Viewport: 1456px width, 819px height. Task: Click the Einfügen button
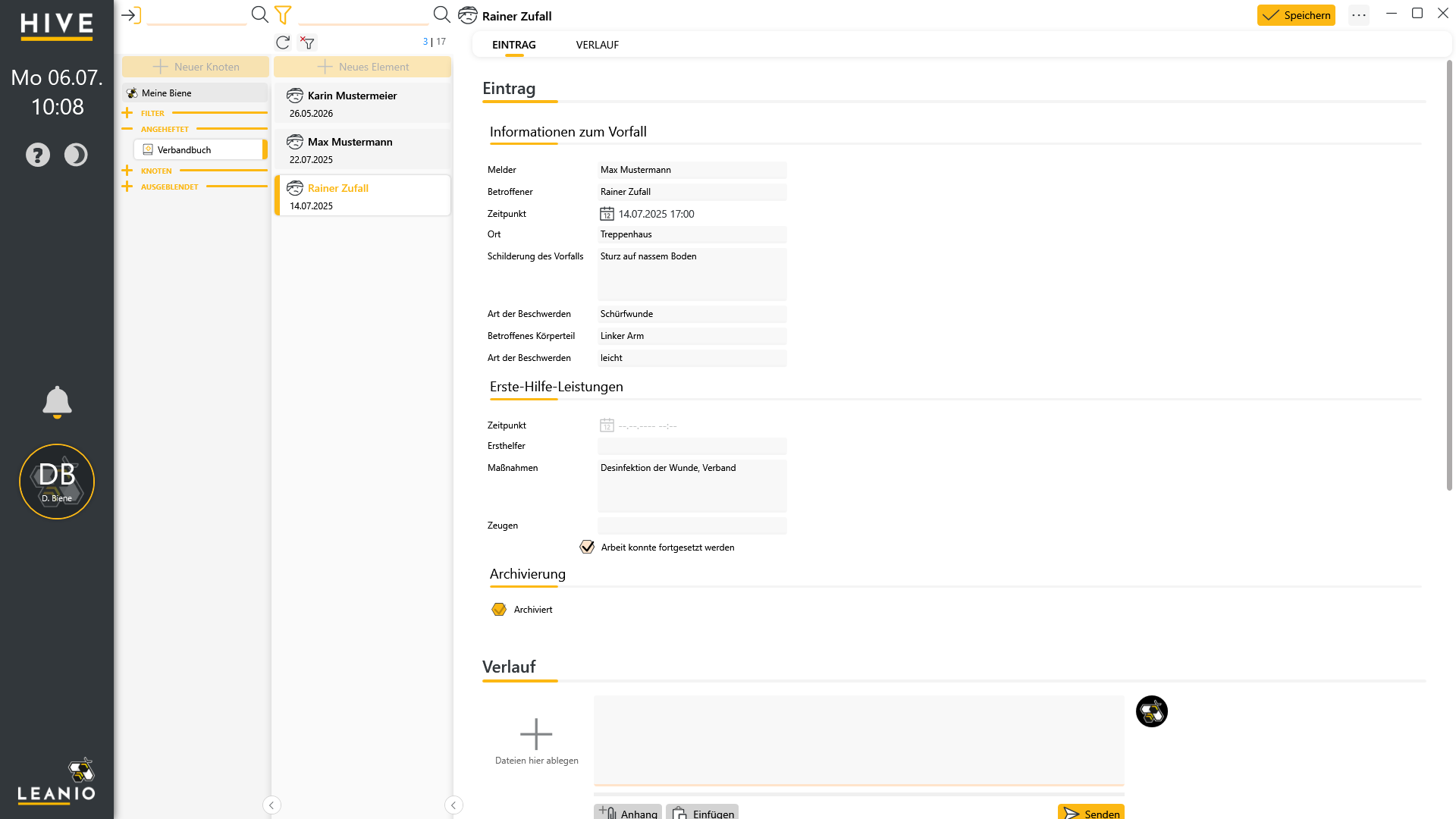702,812
